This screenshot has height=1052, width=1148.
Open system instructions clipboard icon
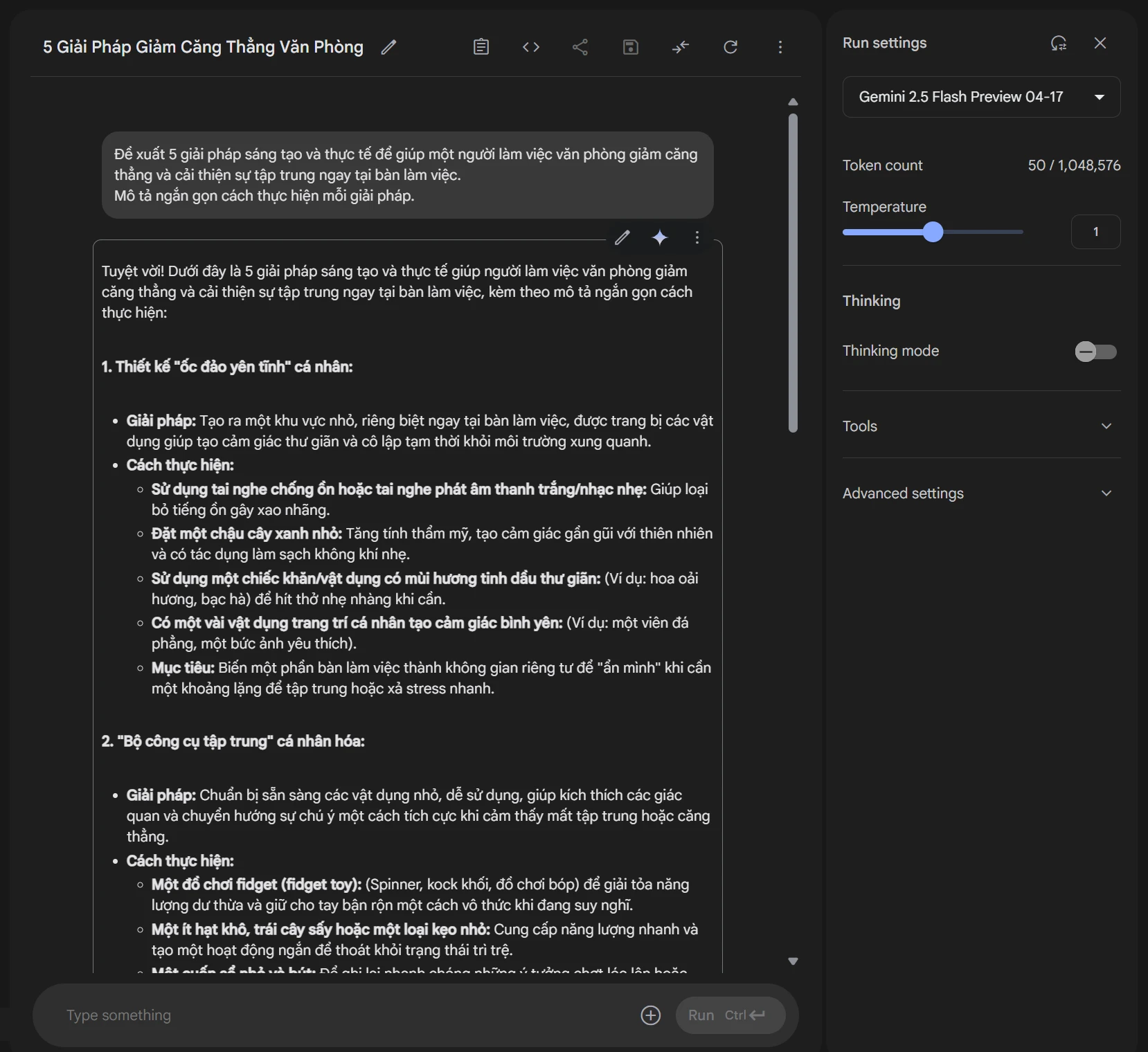pos(481,47)
